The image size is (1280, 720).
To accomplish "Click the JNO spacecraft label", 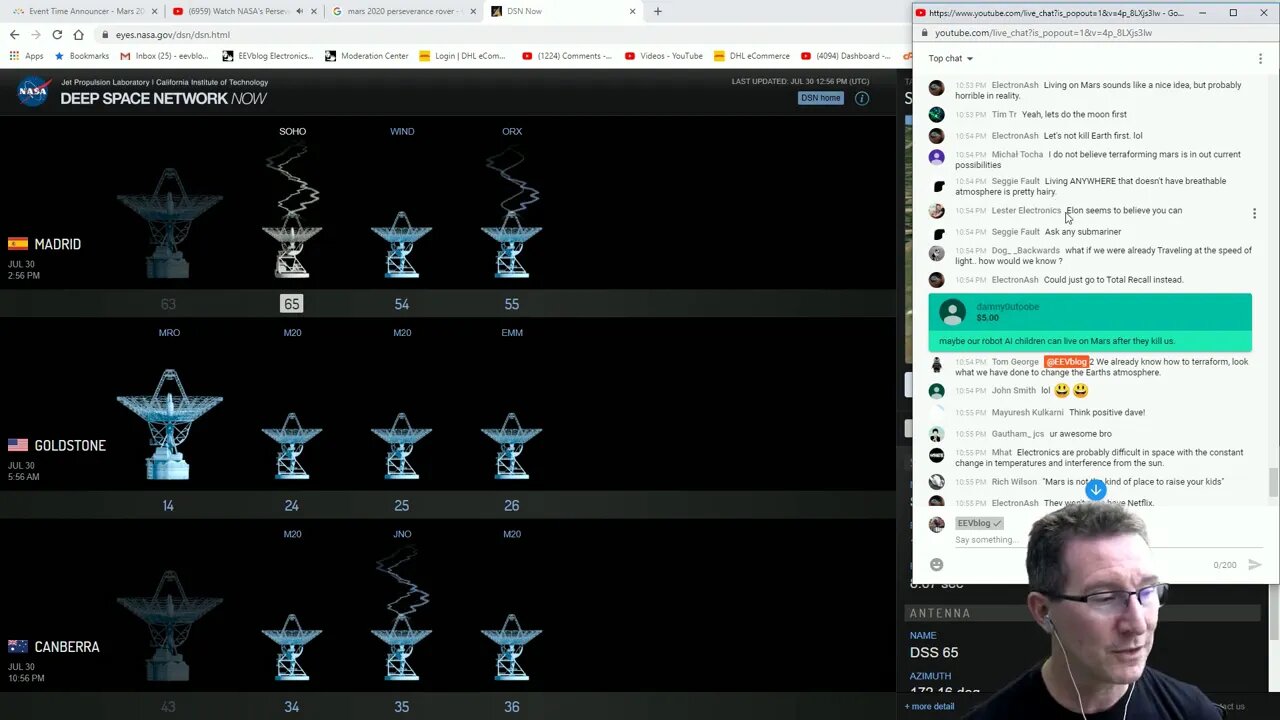I will tap(402, 534).
